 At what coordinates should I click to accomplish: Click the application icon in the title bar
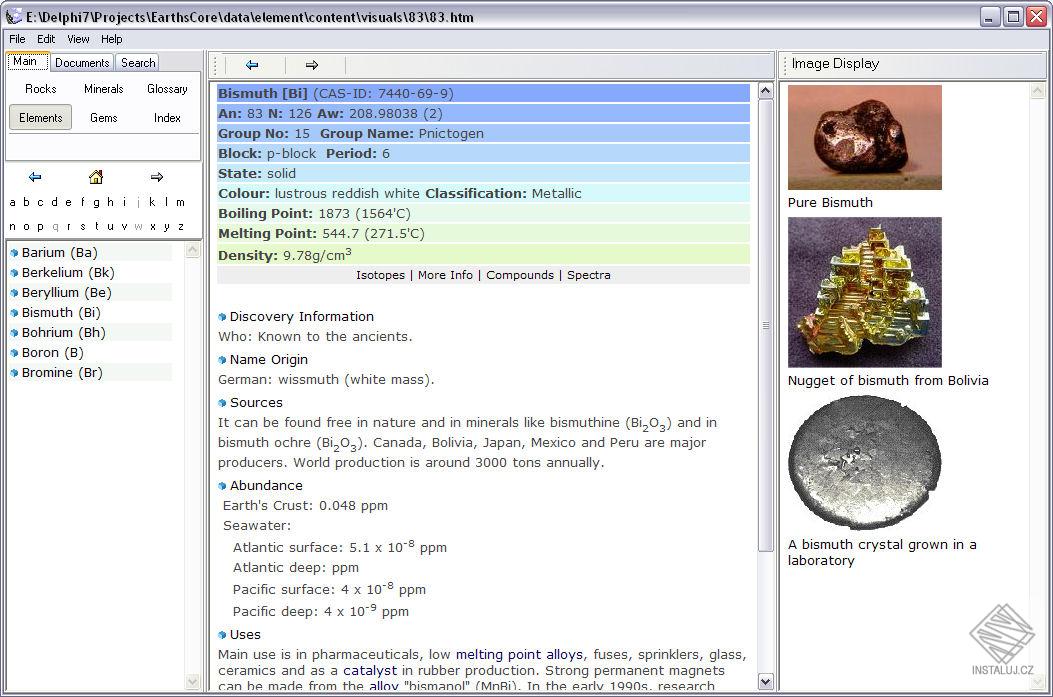pyautogui.click(x=13, y=16)
